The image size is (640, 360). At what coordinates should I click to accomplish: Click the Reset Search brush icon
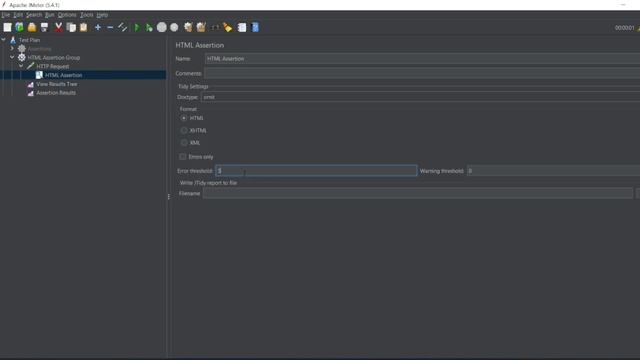click(x=227, y=27)
